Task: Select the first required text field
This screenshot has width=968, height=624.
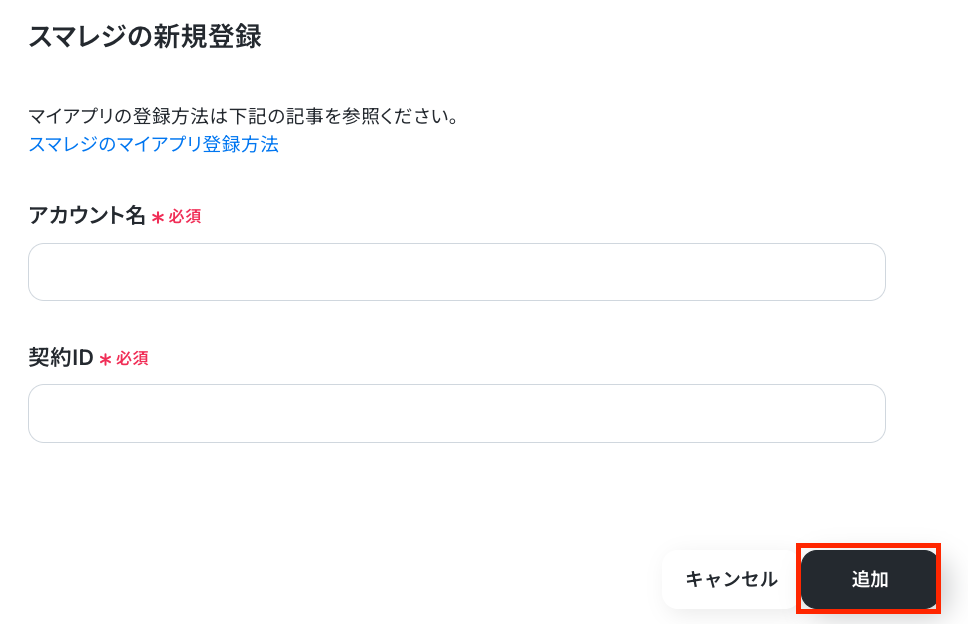Action: (x=456, y=272)
